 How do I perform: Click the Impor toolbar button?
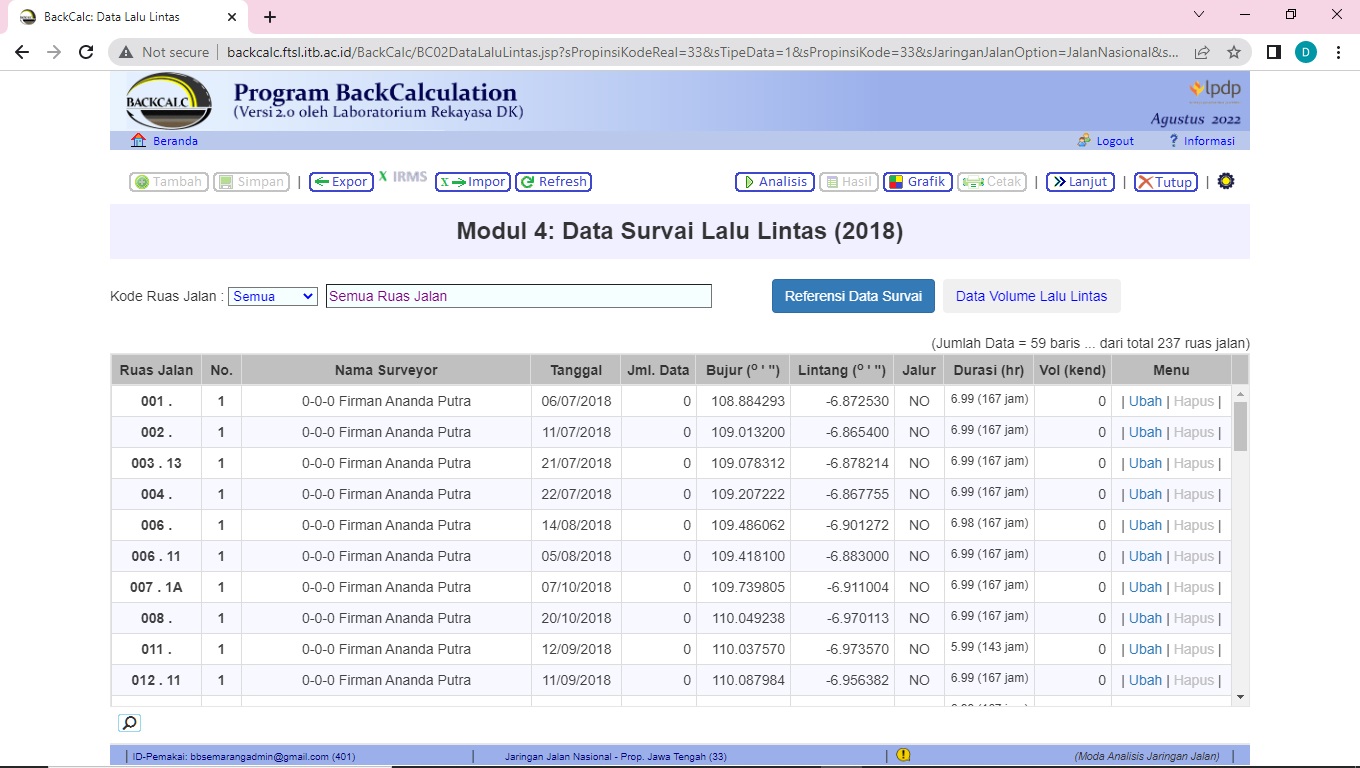(x=473, y=182)
